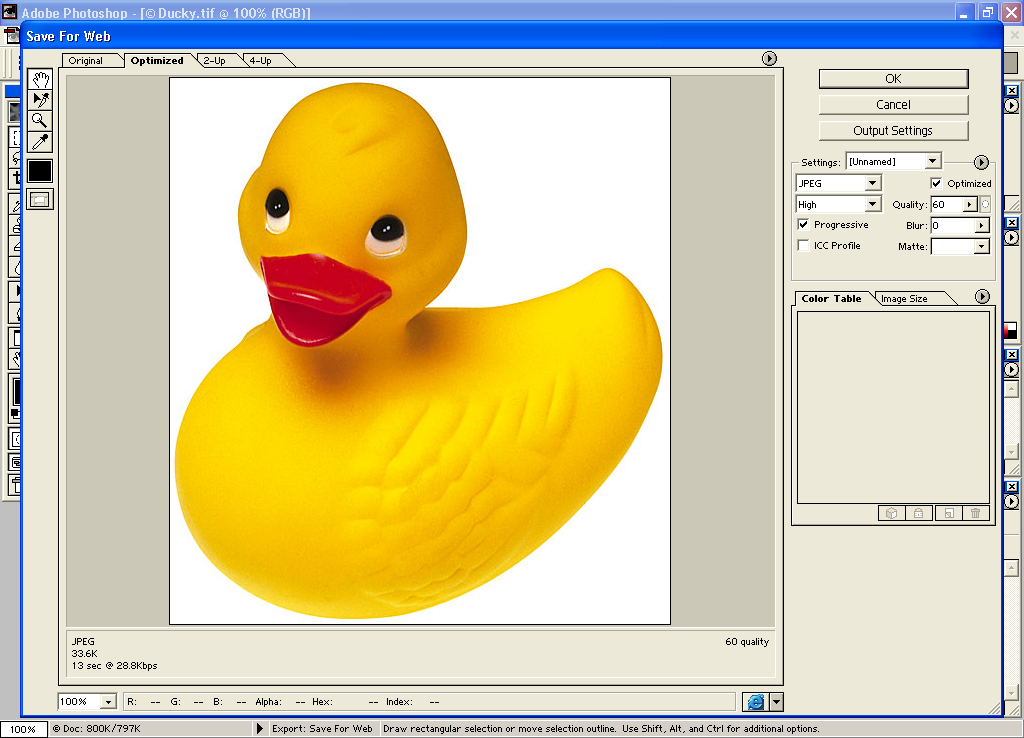The height and width of the screenshot is (738, 1024).
Task: Click the lock color icon in Color Table
Action: coord(919,513)
